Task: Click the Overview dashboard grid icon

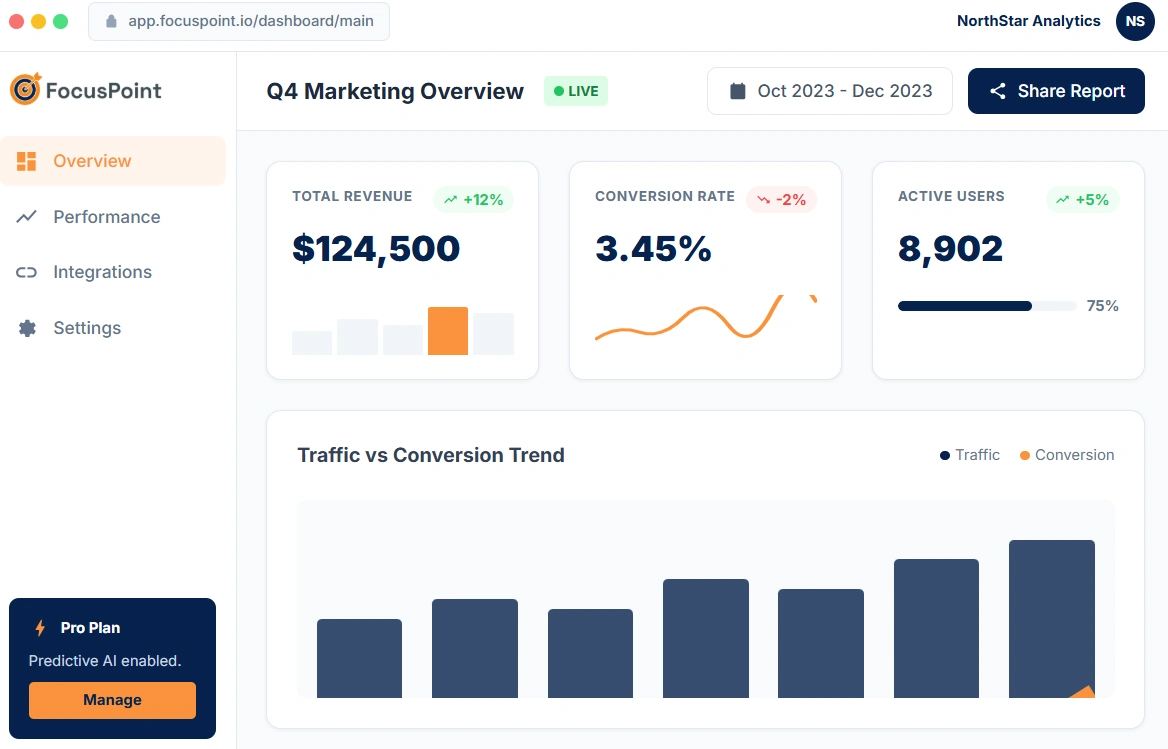Action: click(27, 161)
